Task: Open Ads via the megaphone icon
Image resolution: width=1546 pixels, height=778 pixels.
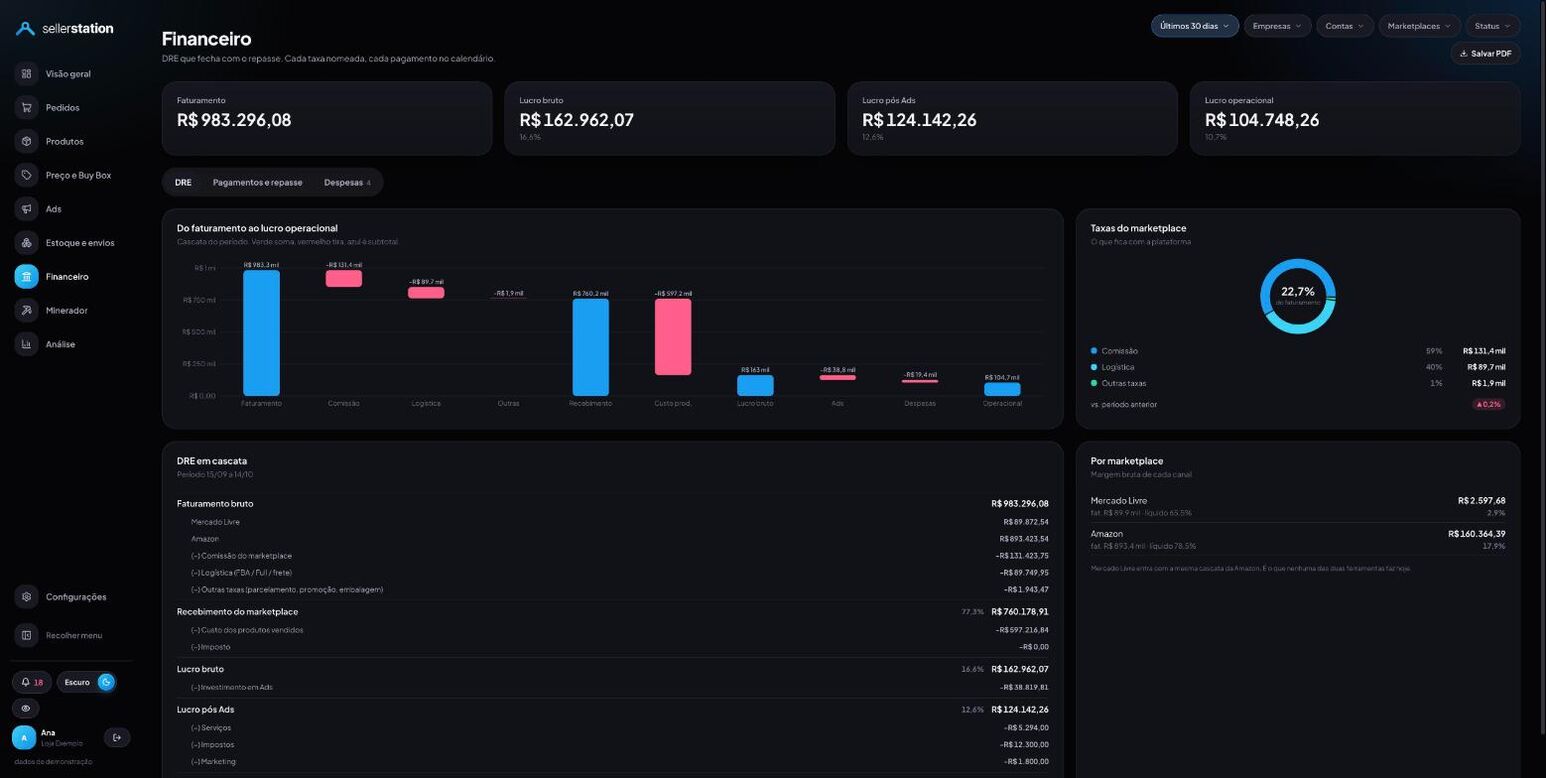Action: coord(26,209)
